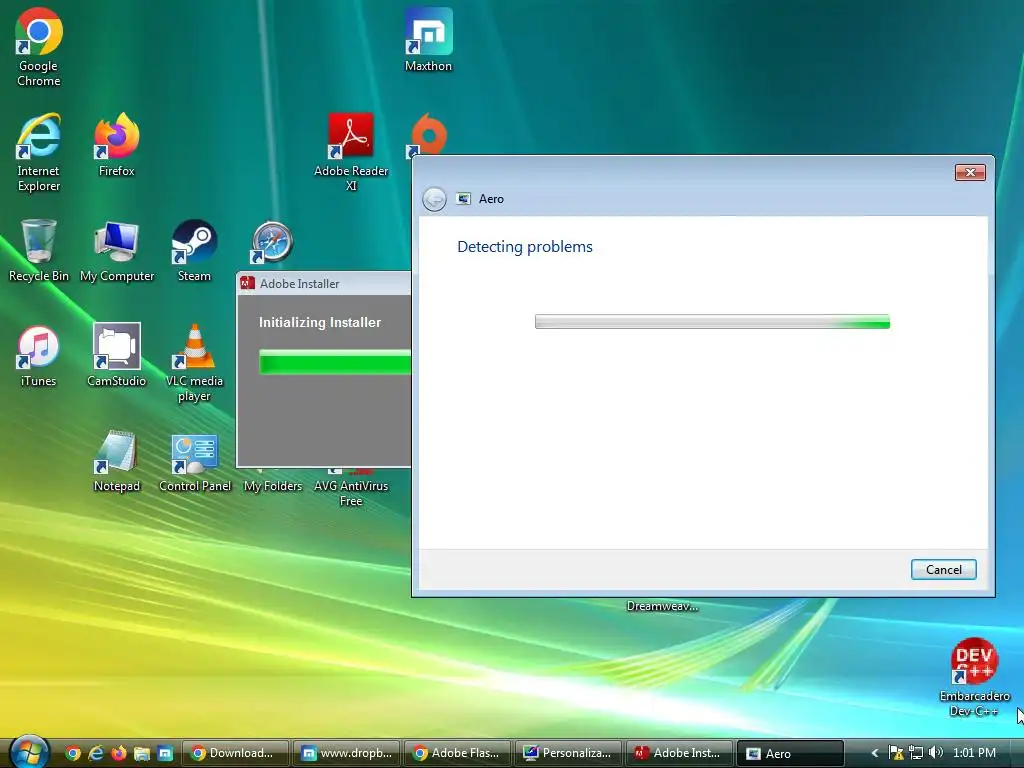The image size is (1024, 768).
Task: Open Internet Explorer desktop shortcut
Action: click(x=39, y=153)
